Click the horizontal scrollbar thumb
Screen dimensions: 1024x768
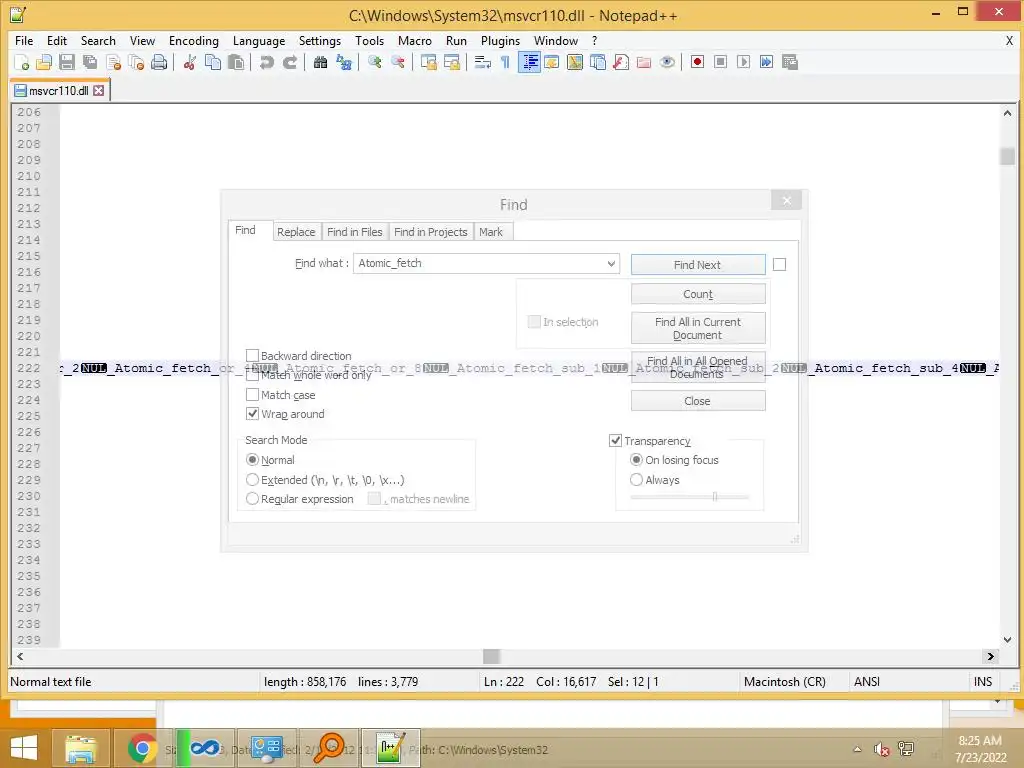[491, 656]
